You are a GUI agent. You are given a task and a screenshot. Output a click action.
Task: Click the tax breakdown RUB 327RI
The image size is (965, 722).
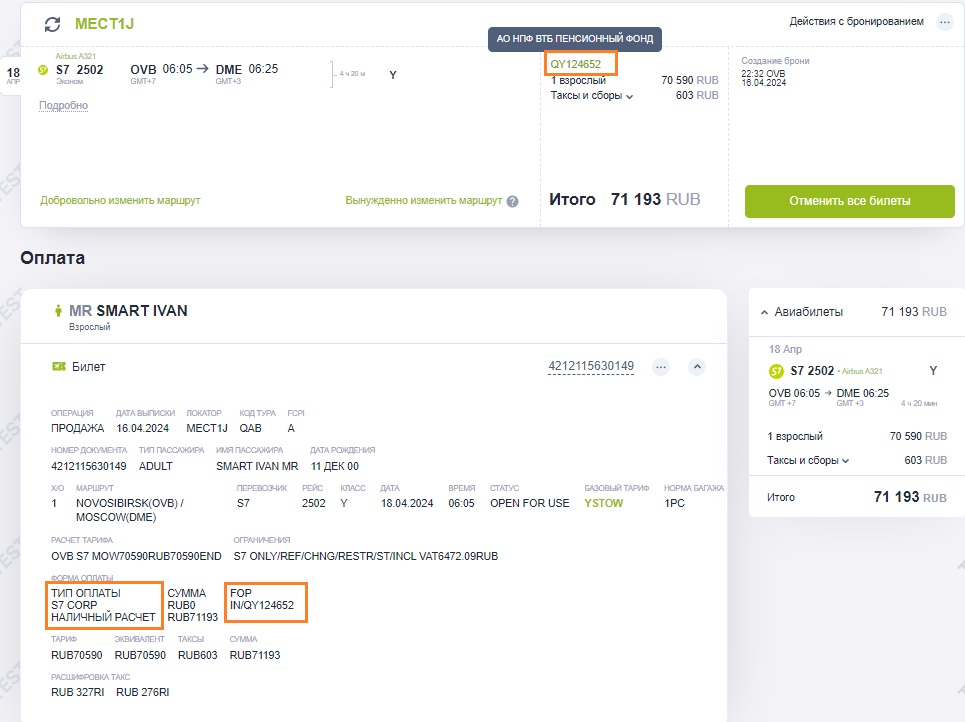click(x=78, y=692)
